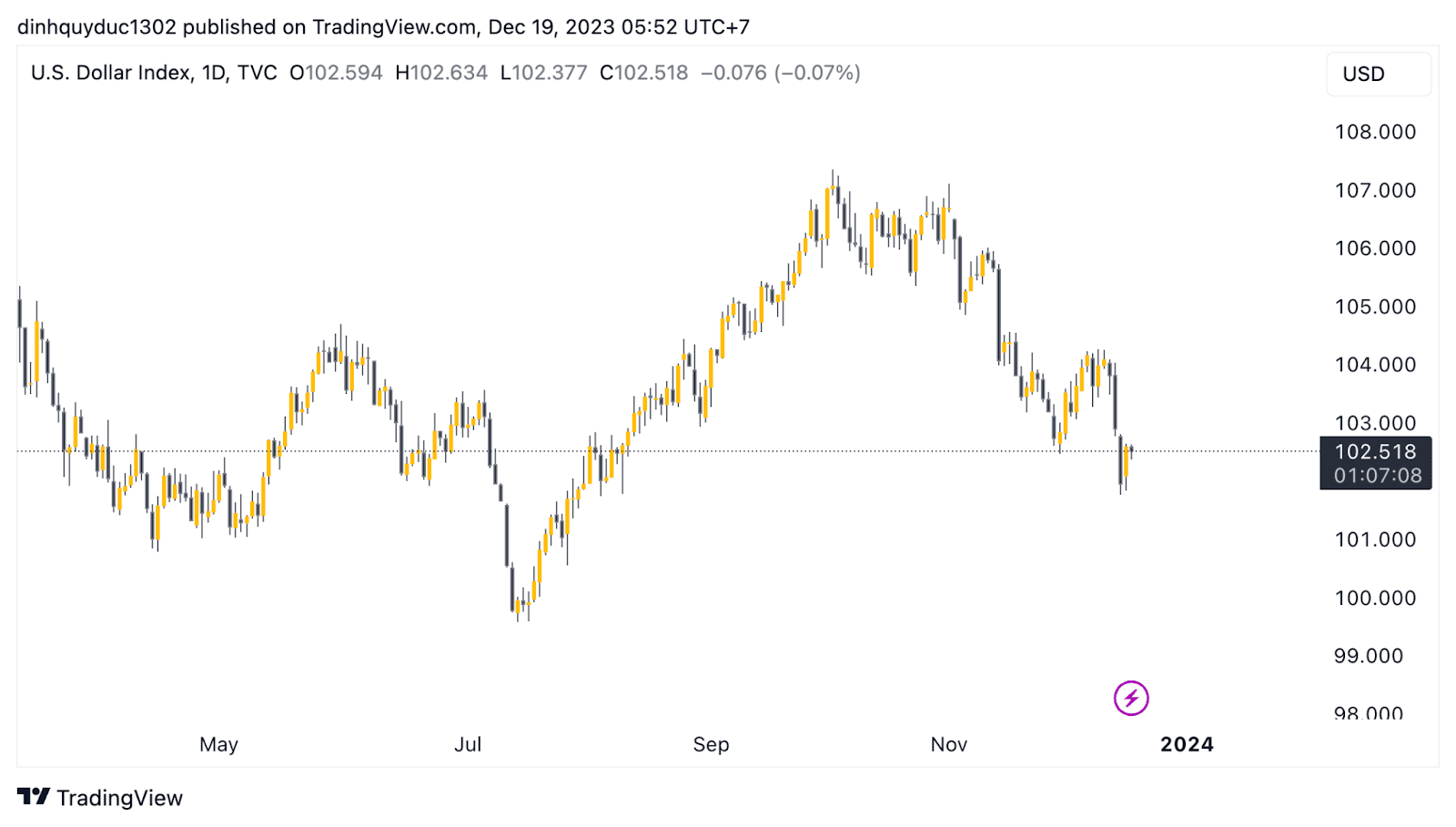This screenshot has width=1456, height=827.
Task: Click the 108.000 price axis label
Action: tap(1375, 132)
